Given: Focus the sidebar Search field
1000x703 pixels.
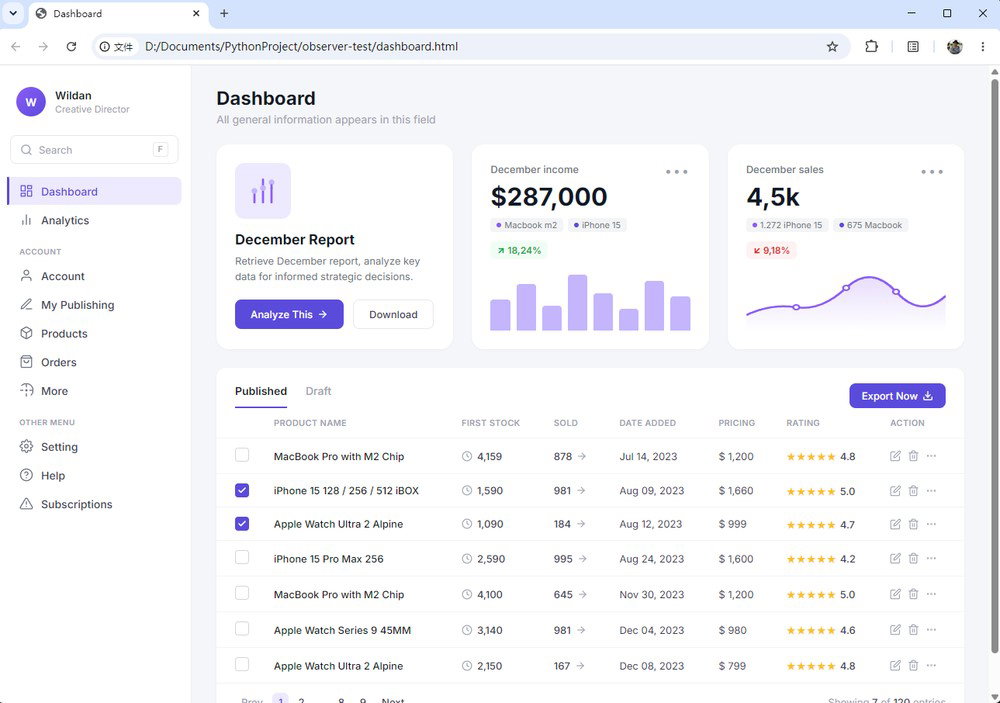Looking at the screenshot, I should [x=94, y=150].
